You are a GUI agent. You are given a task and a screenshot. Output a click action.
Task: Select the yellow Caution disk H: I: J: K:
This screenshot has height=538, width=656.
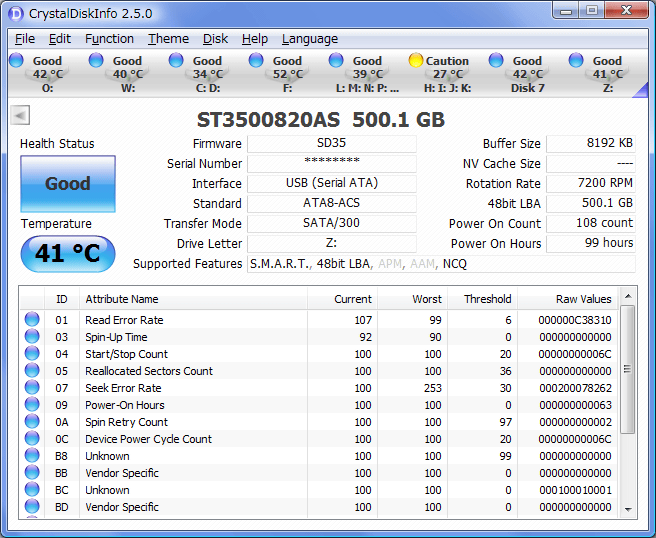tap(416, 61)
